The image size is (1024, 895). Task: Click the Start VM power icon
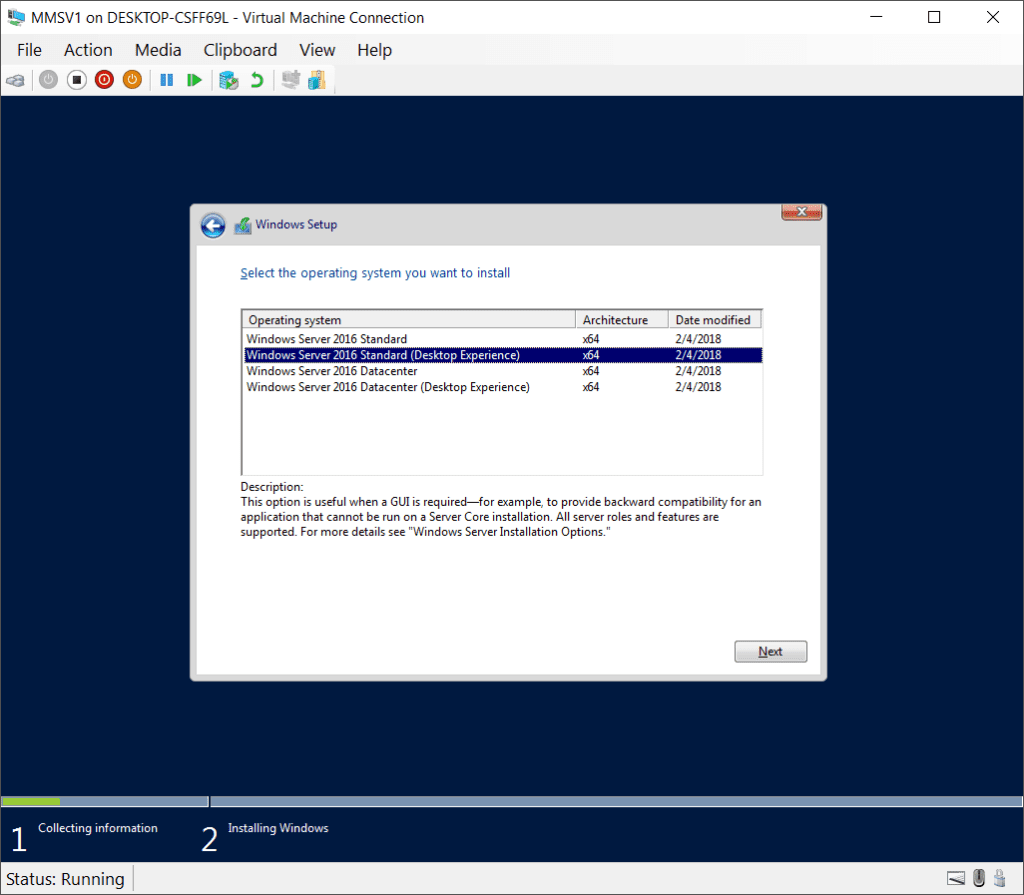(x=48, y=80)
